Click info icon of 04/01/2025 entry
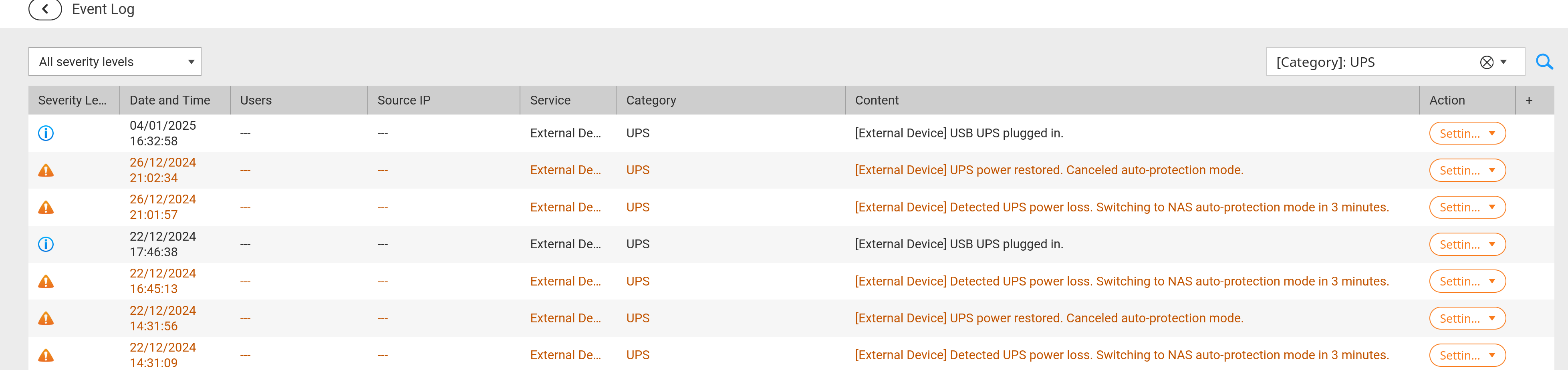 46,133
